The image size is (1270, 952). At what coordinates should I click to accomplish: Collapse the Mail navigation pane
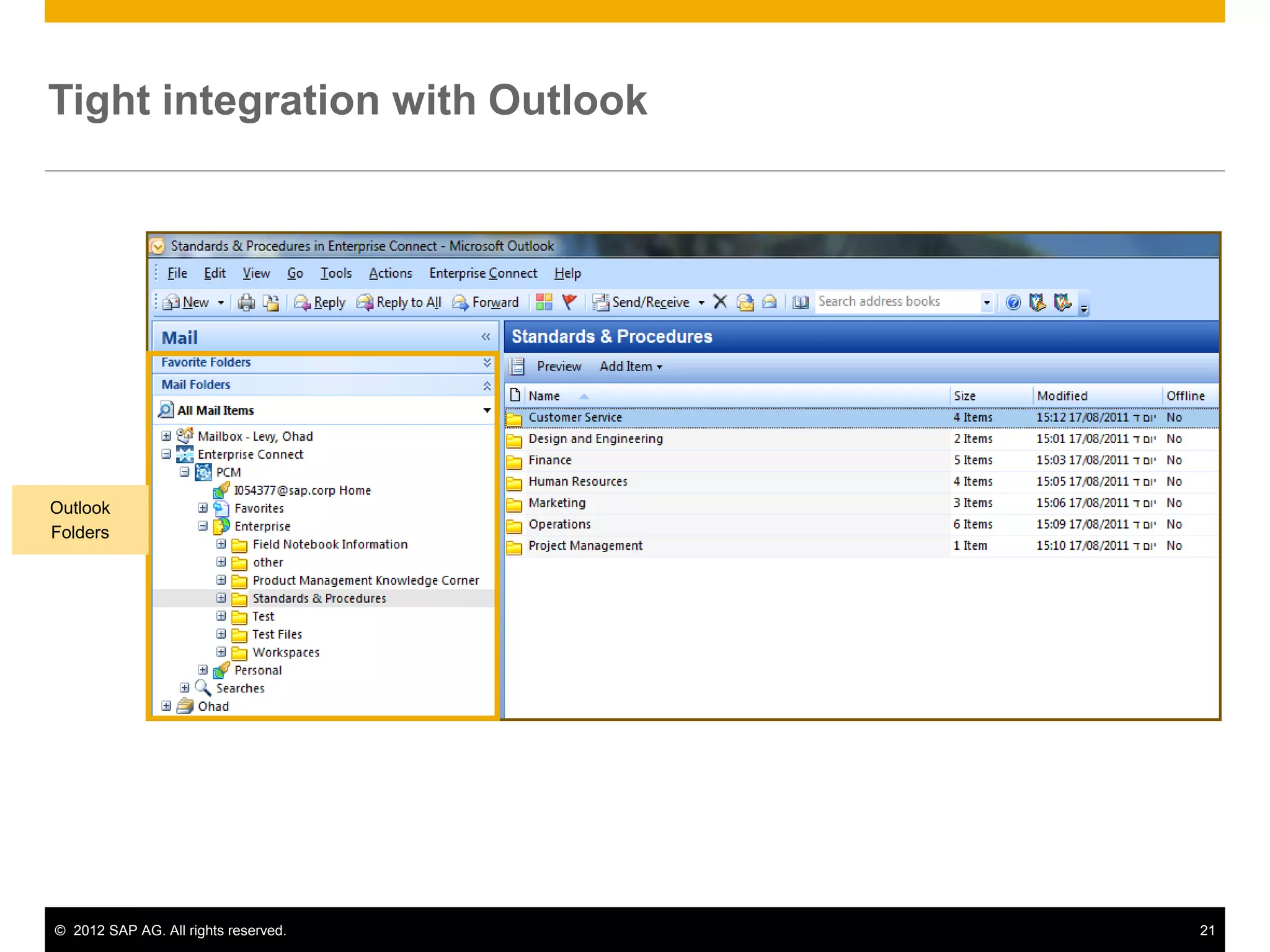tap(486, 337)
